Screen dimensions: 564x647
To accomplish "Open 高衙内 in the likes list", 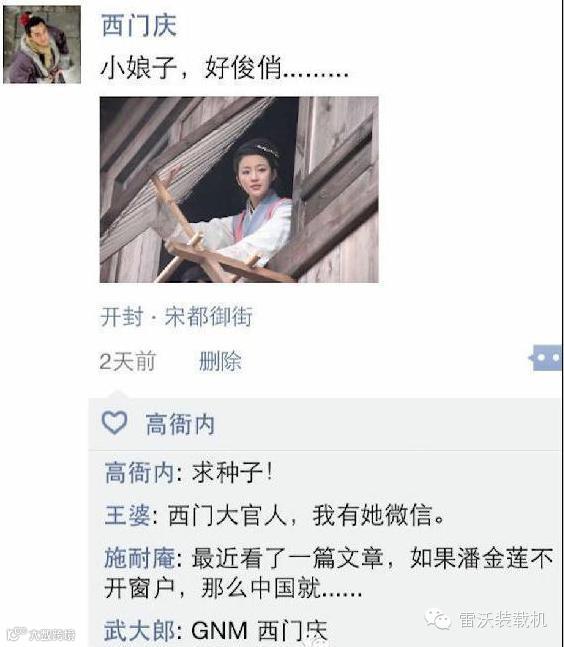I will (180, 424).
